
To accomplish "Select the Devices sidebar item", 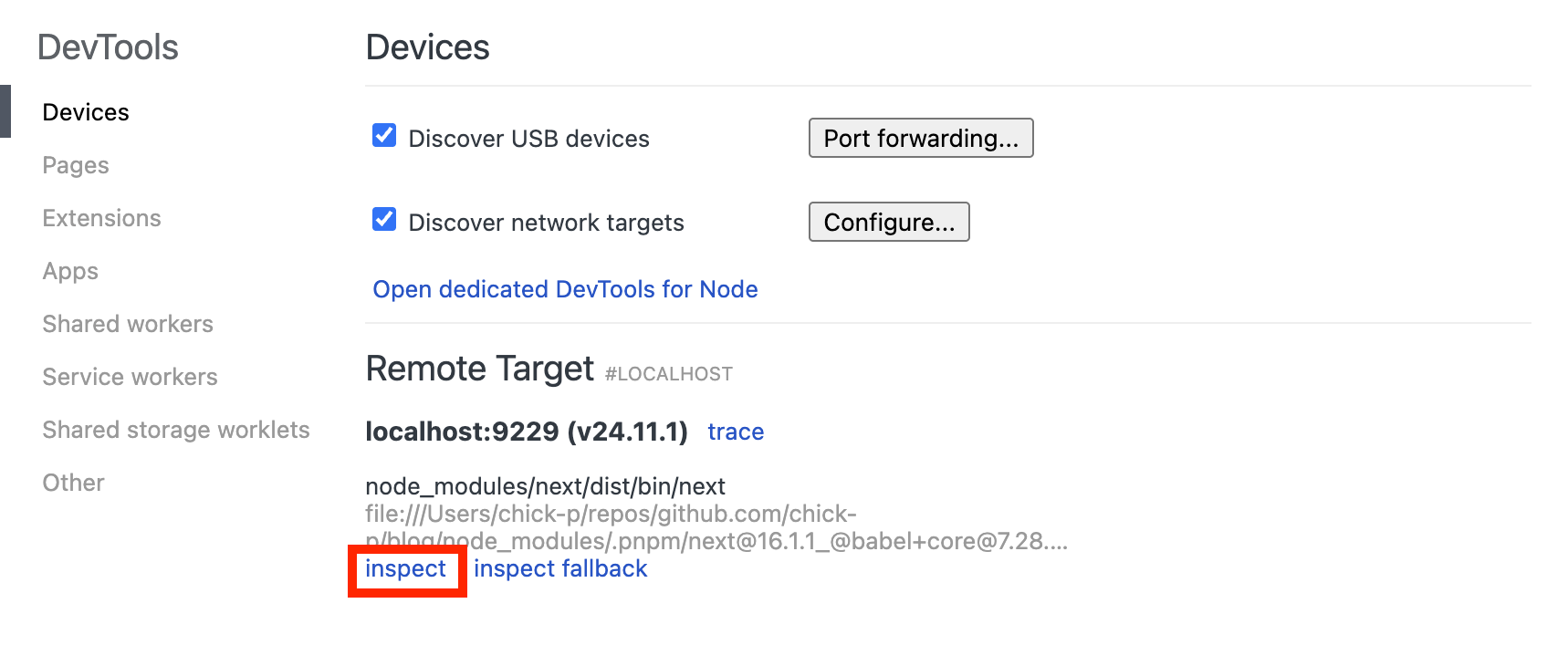I will click(x=86, y=112).
